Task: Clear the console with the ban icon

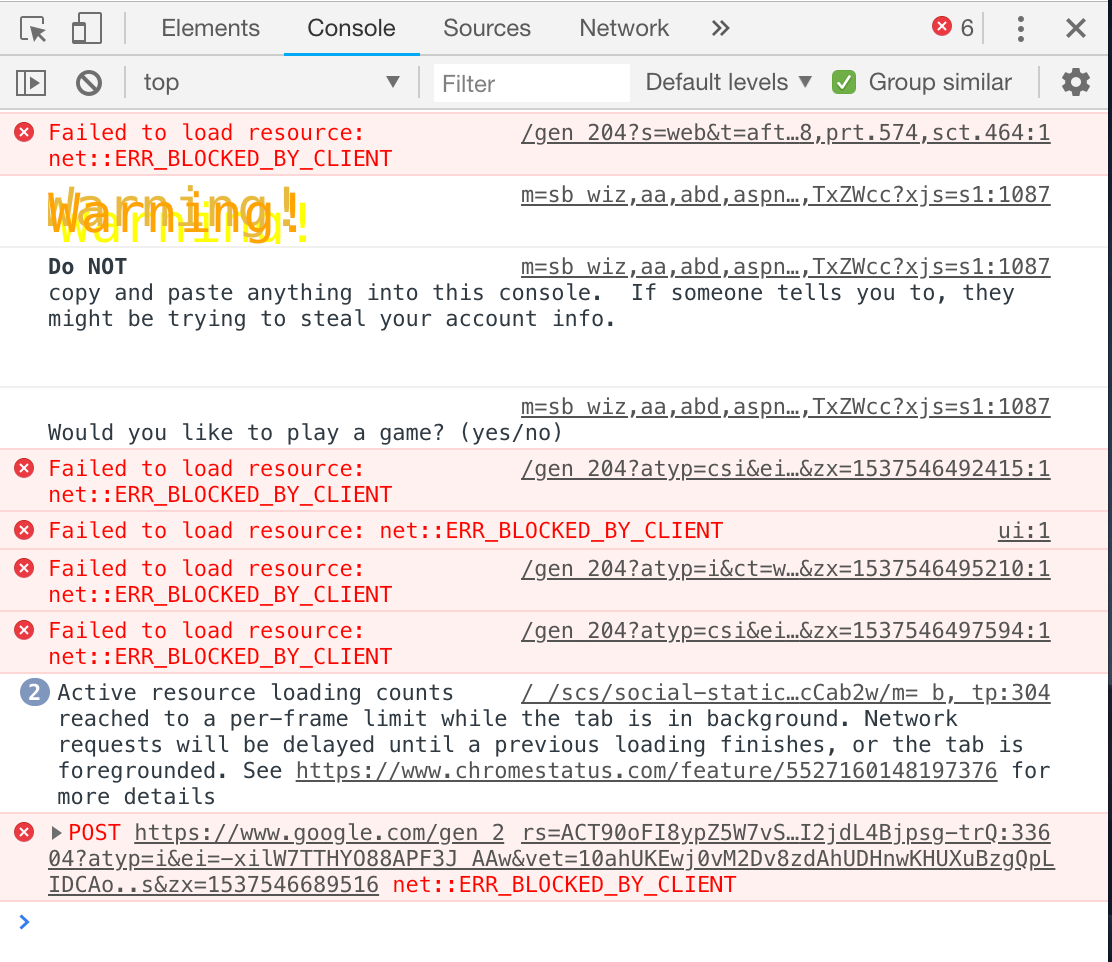Action: [89, 83]
